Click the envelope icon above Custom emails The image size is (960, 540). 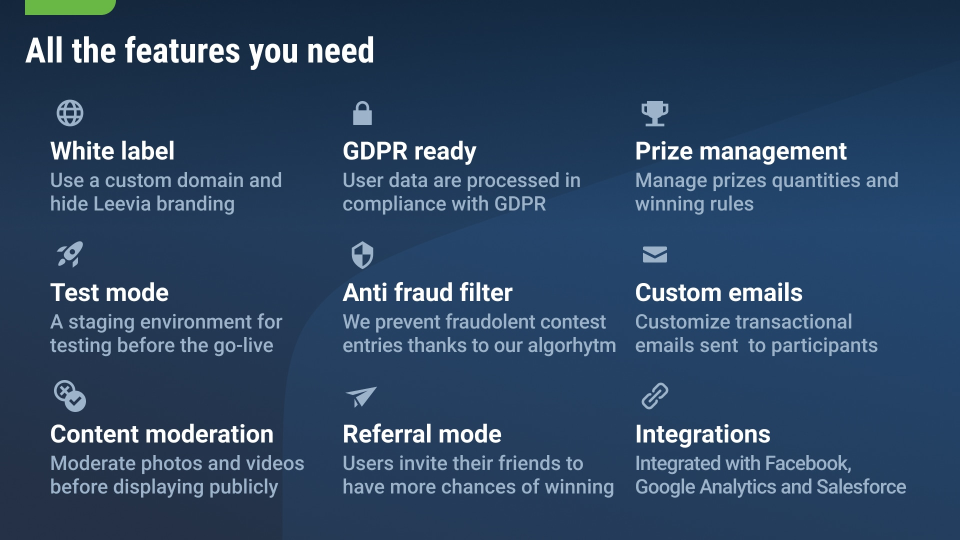coord(654,255)
